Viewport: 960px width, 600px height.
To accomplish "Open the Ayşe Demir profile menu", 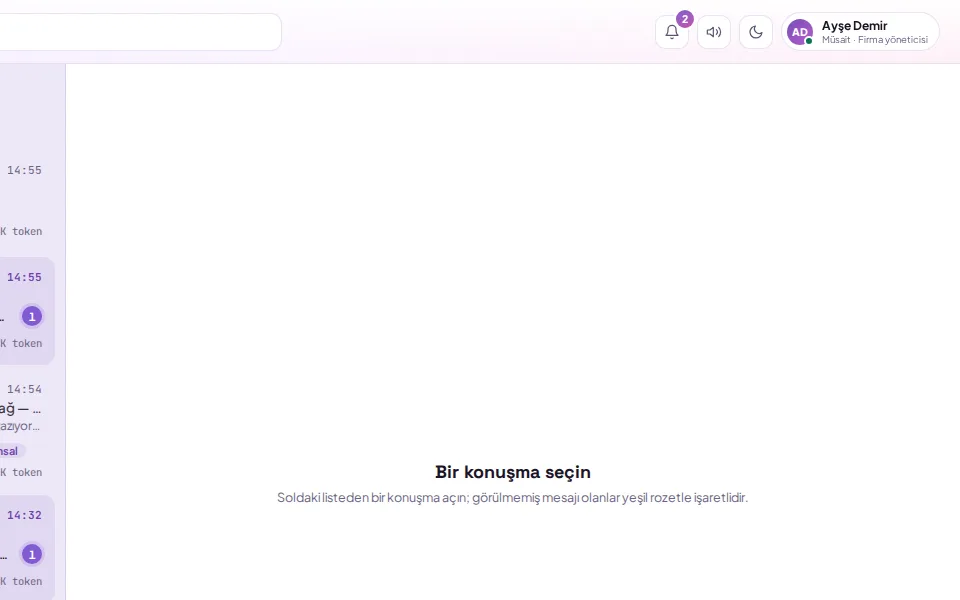I will coord(860,32).
